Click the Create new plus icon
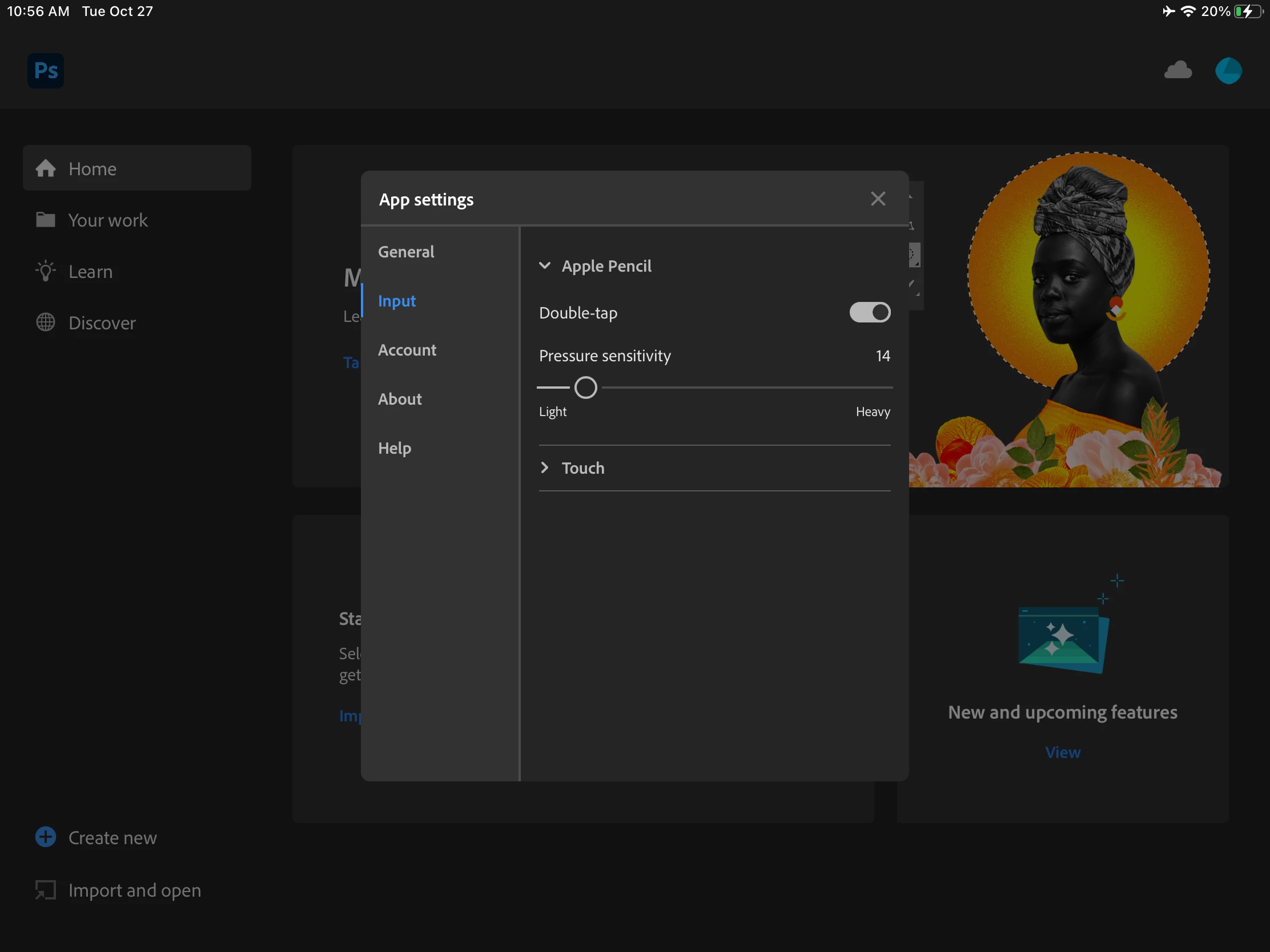 pyautogui.click(x=46, y=837)
